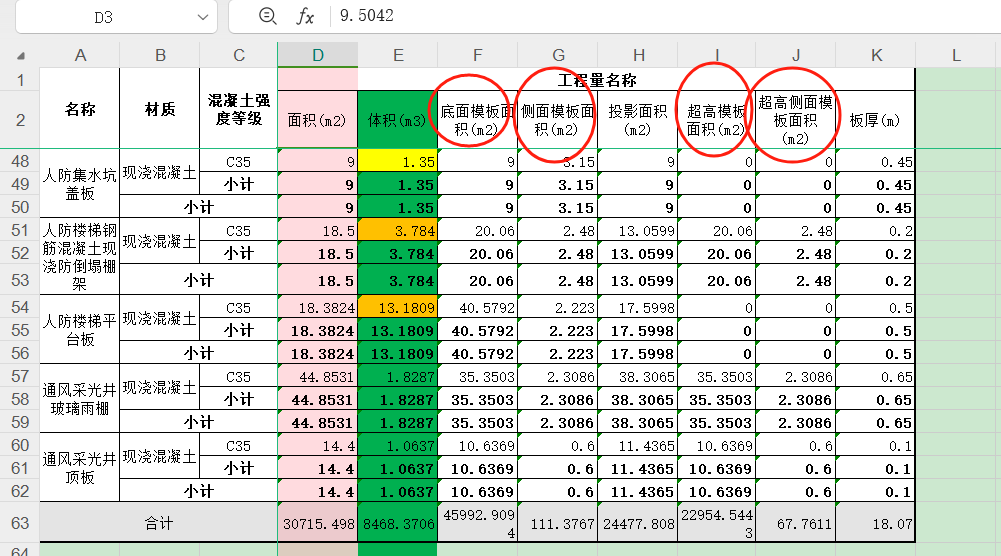Select total cell 30715.498
The width and height of the screenshot is (1001, 556).
click(x=318, y=523)
